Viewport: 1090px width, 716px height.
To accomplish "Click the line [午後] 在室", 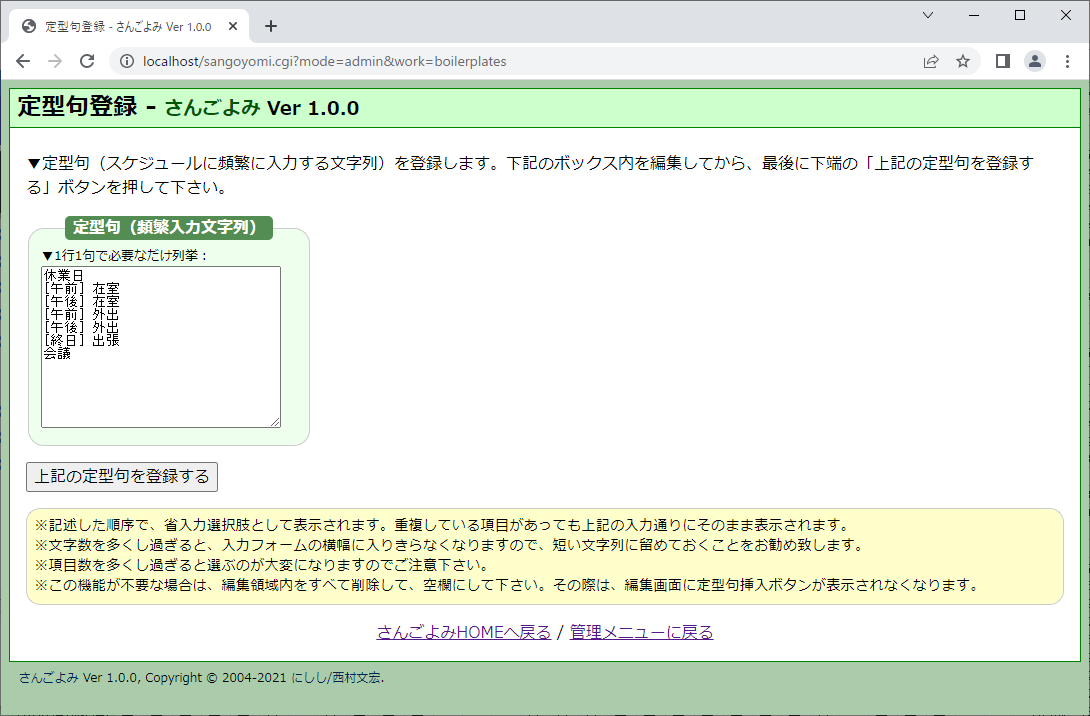I will (x=81, y=301).
